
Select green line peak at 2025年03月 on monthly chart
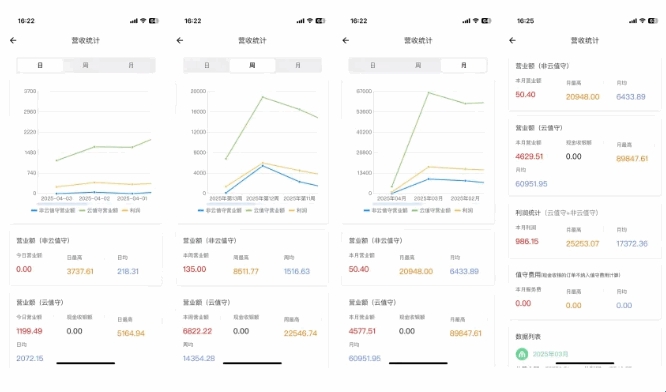tap(429, 93)
